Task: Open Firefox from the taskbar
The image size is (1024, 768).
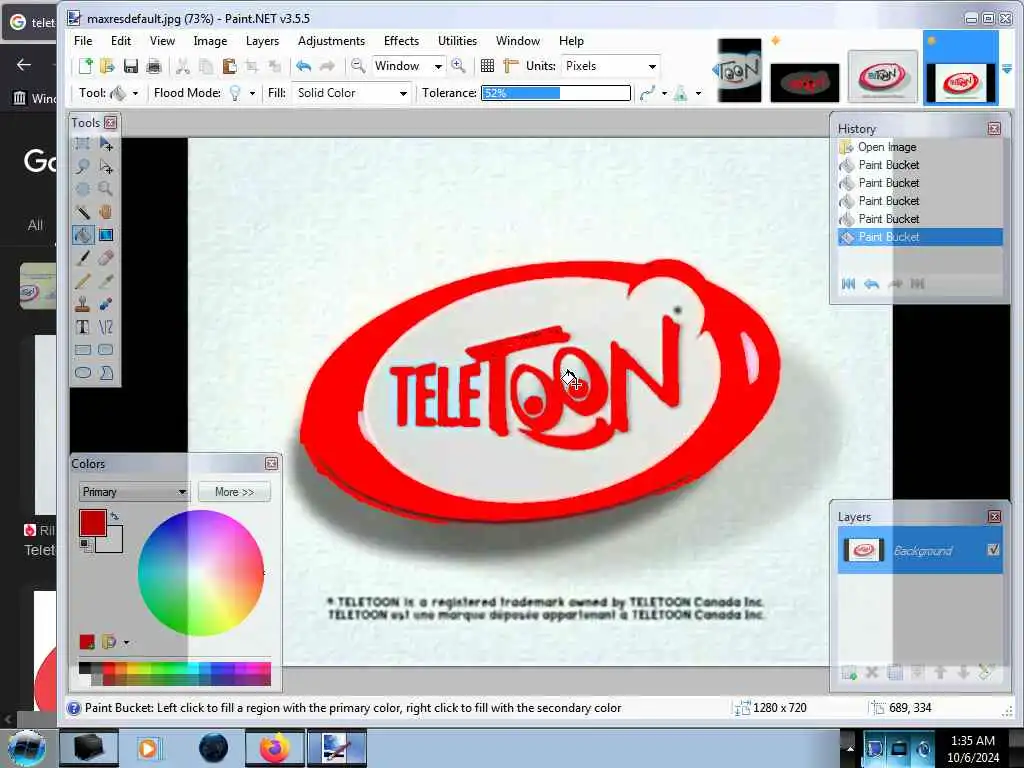Action: [x=274, y=748]
